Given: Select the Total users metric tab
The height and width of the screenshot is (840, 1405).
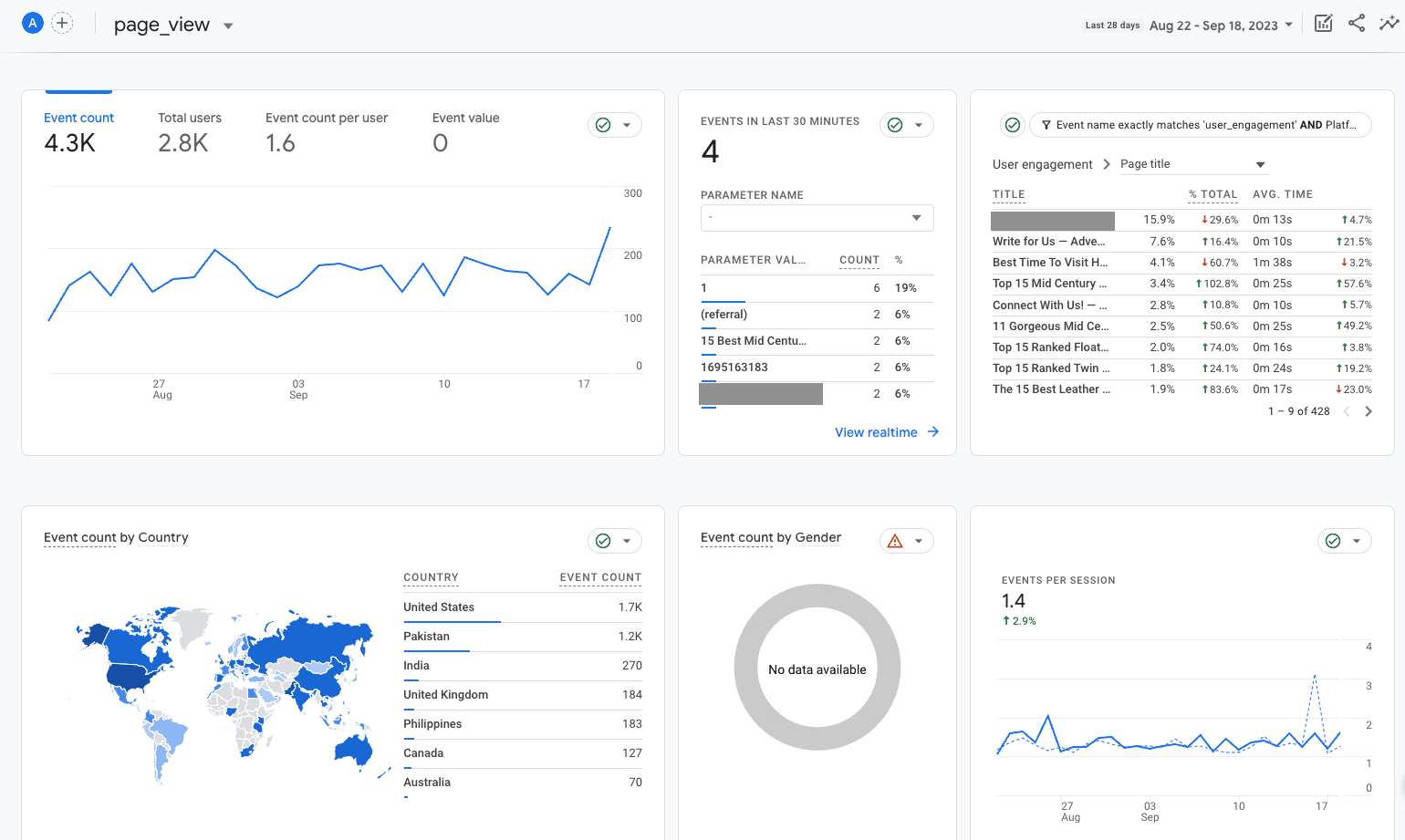Looking at the screenshot, I should click(x=190, y=132).
